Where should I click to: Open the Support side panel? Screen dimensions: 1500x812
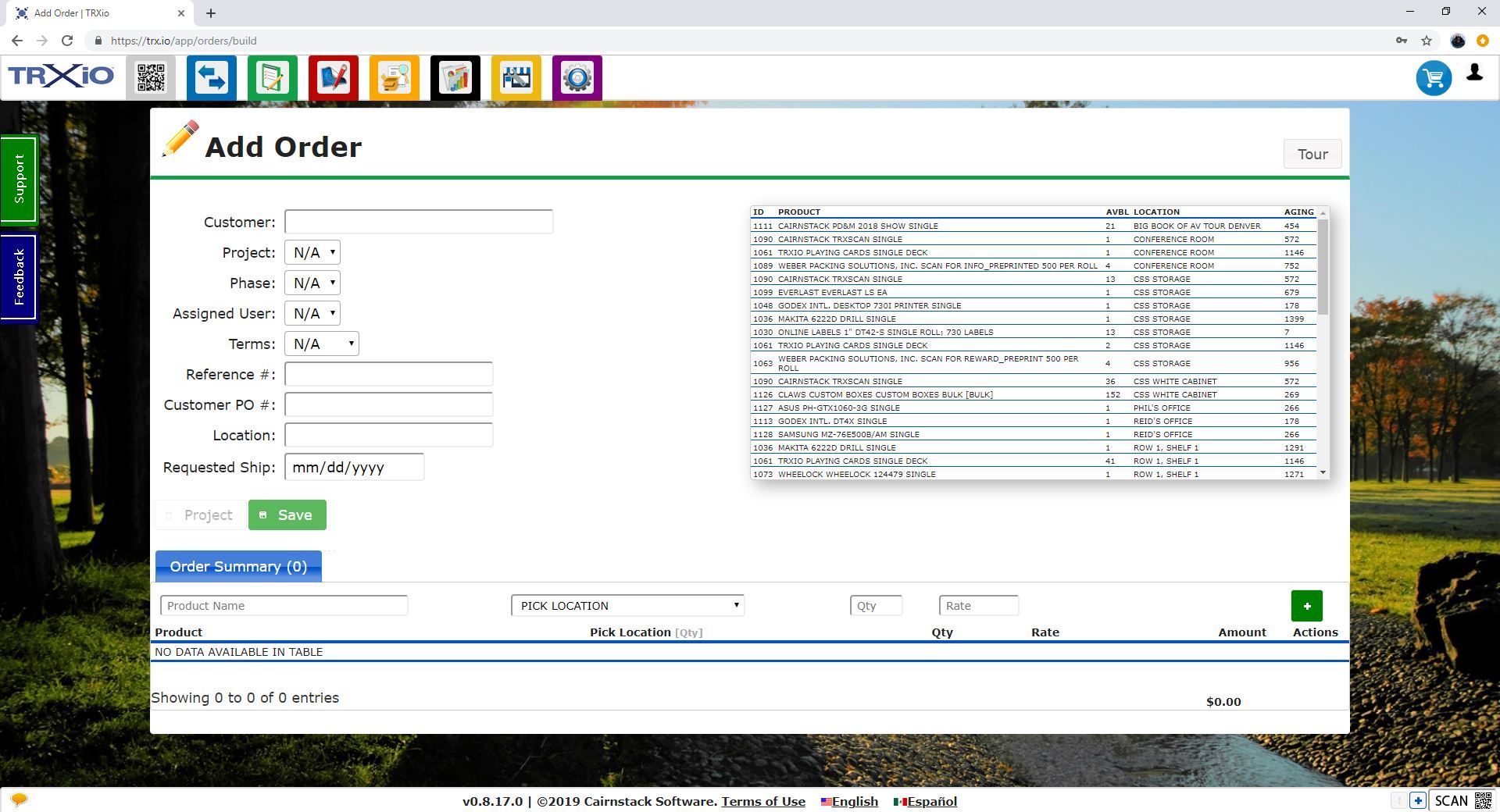click(x=19, y=180)
